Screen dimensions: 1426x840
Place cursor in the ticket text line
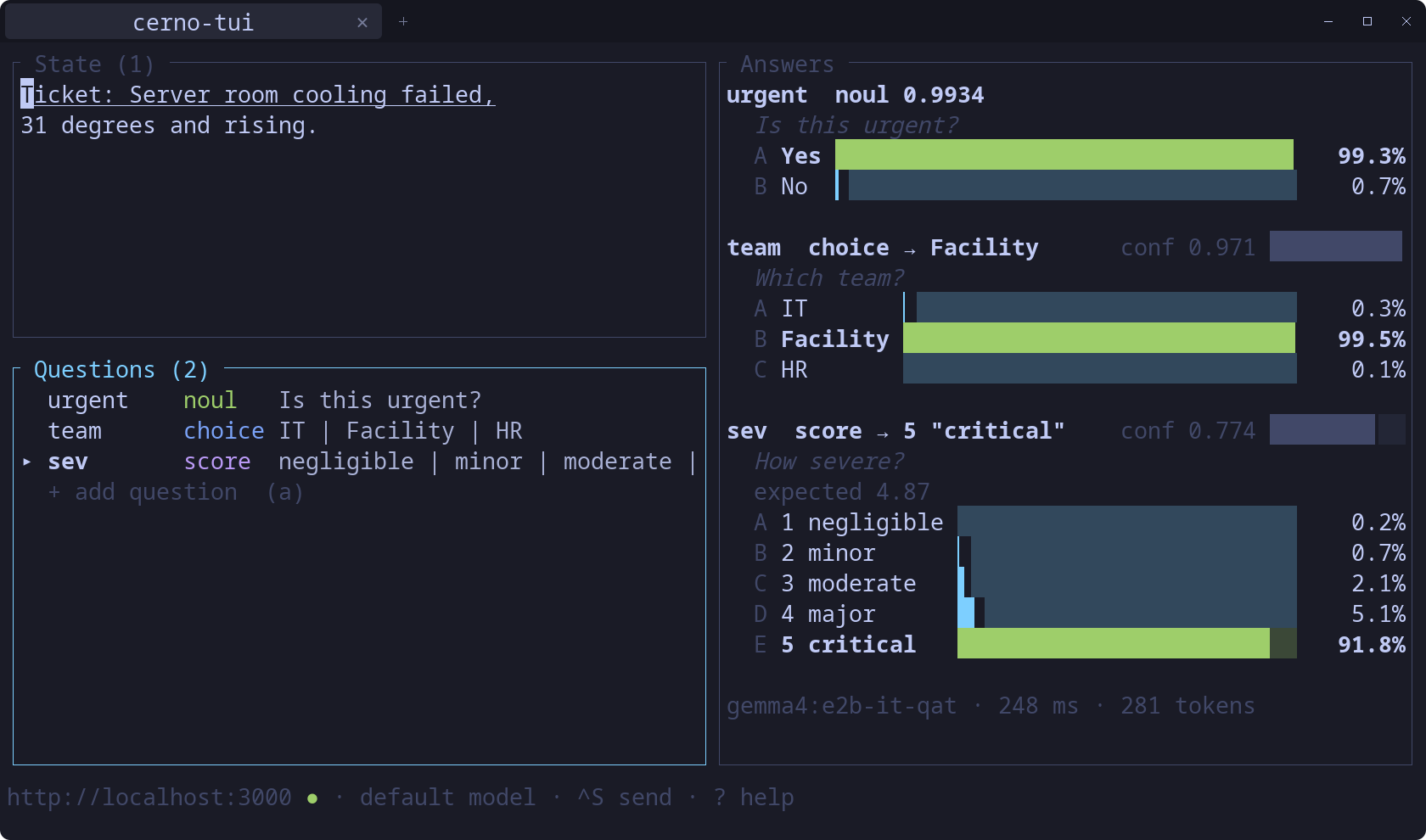(x=258, y=95)
